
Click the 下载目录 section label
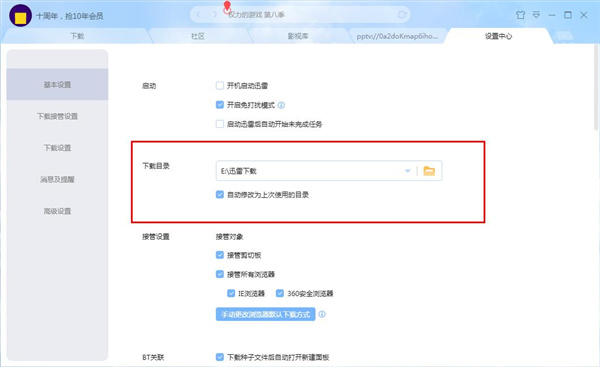click(156, 166)
